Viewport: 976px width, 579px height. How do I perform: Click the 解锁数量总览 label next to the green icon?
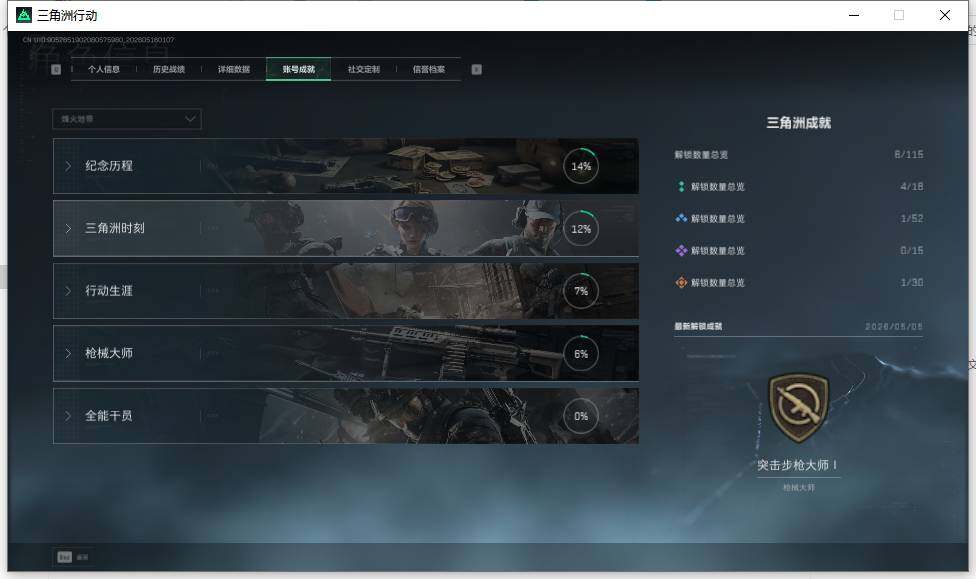tap(718, 187)
